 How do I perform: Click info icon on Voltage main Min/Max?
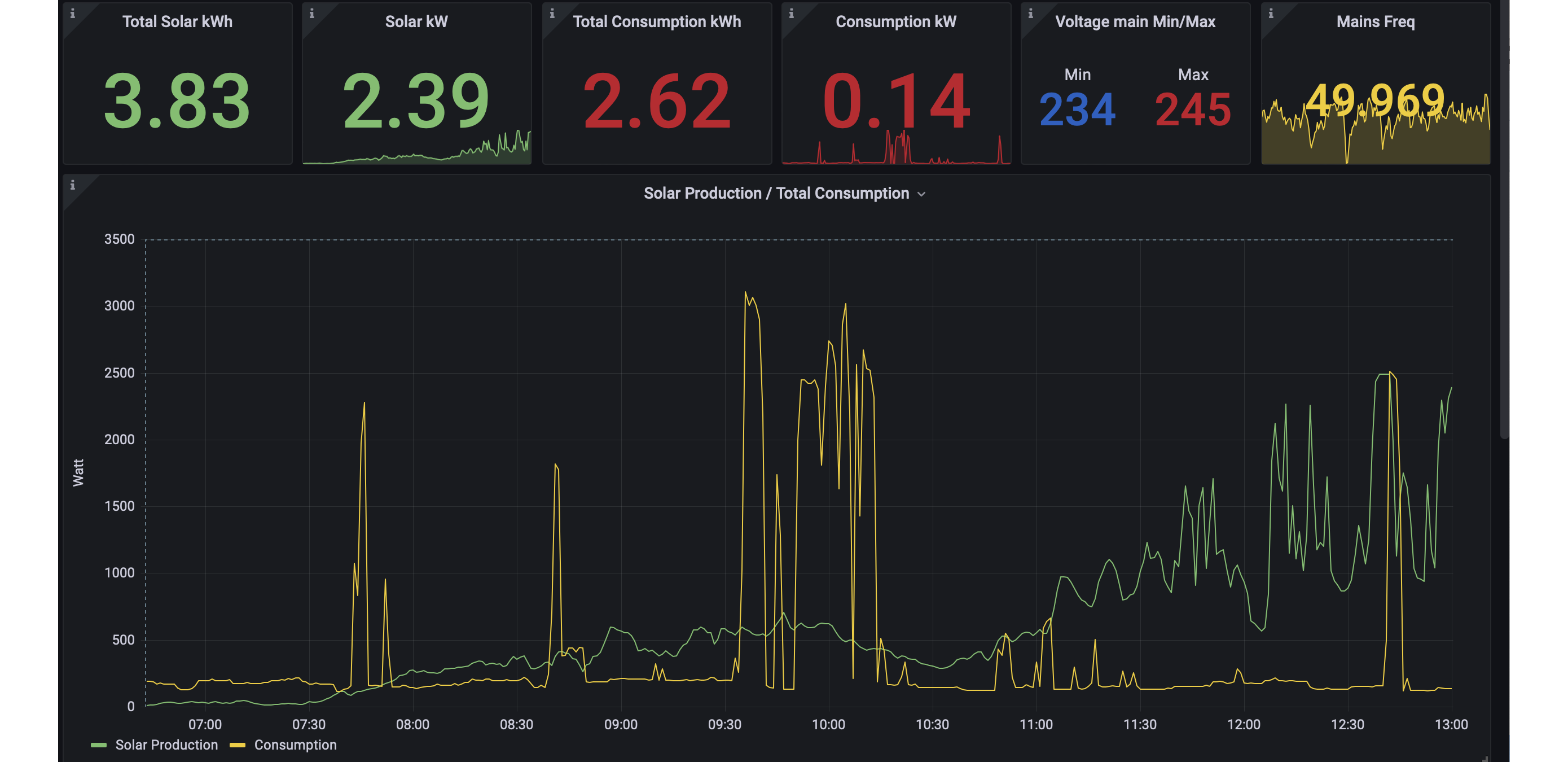tap(1030, 14)
